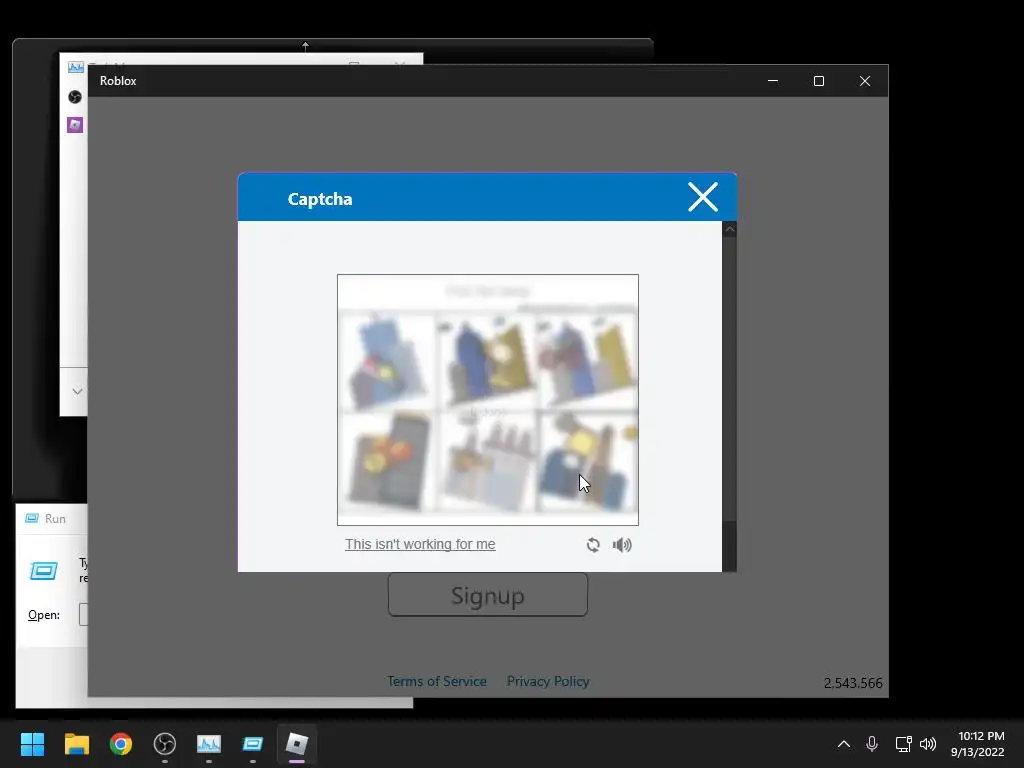
Task: Open "This isn't working for me" link
Action: click(420, 544)
